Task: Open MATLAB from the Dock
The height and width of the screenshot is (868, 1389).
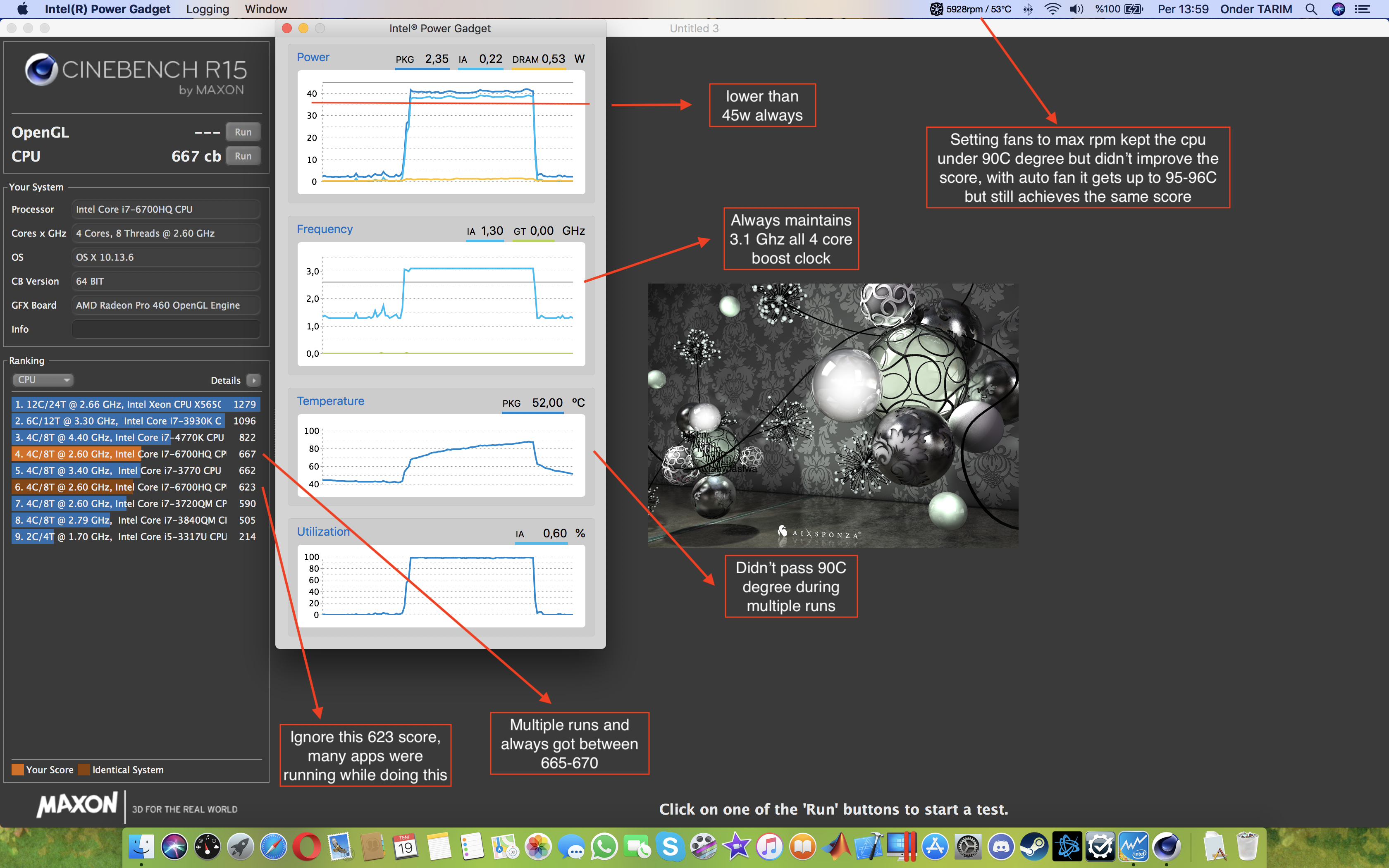Action: 836,847
